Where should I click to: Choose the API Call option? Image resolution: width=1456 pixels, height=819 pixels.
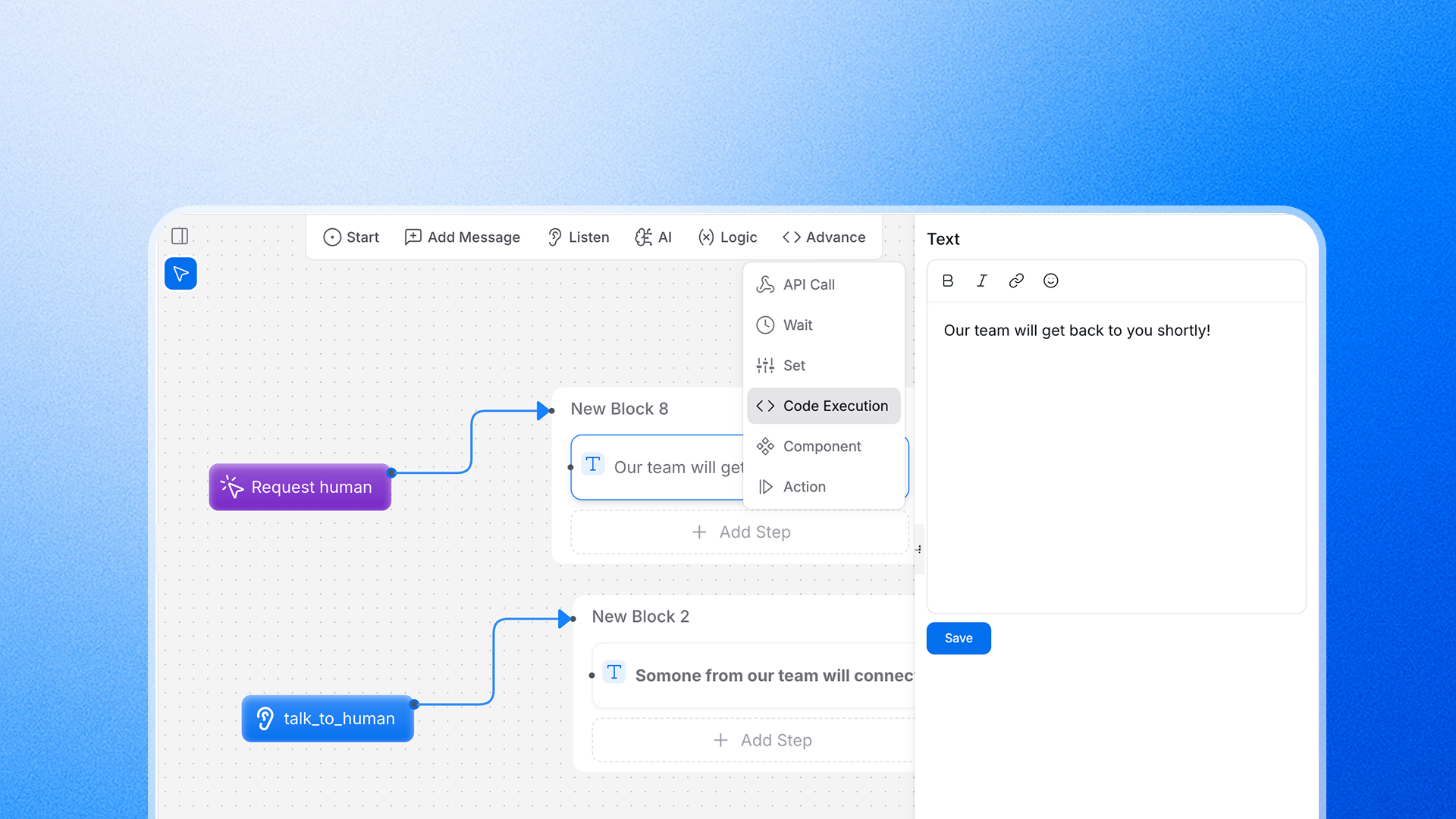[x=808, y=284]
